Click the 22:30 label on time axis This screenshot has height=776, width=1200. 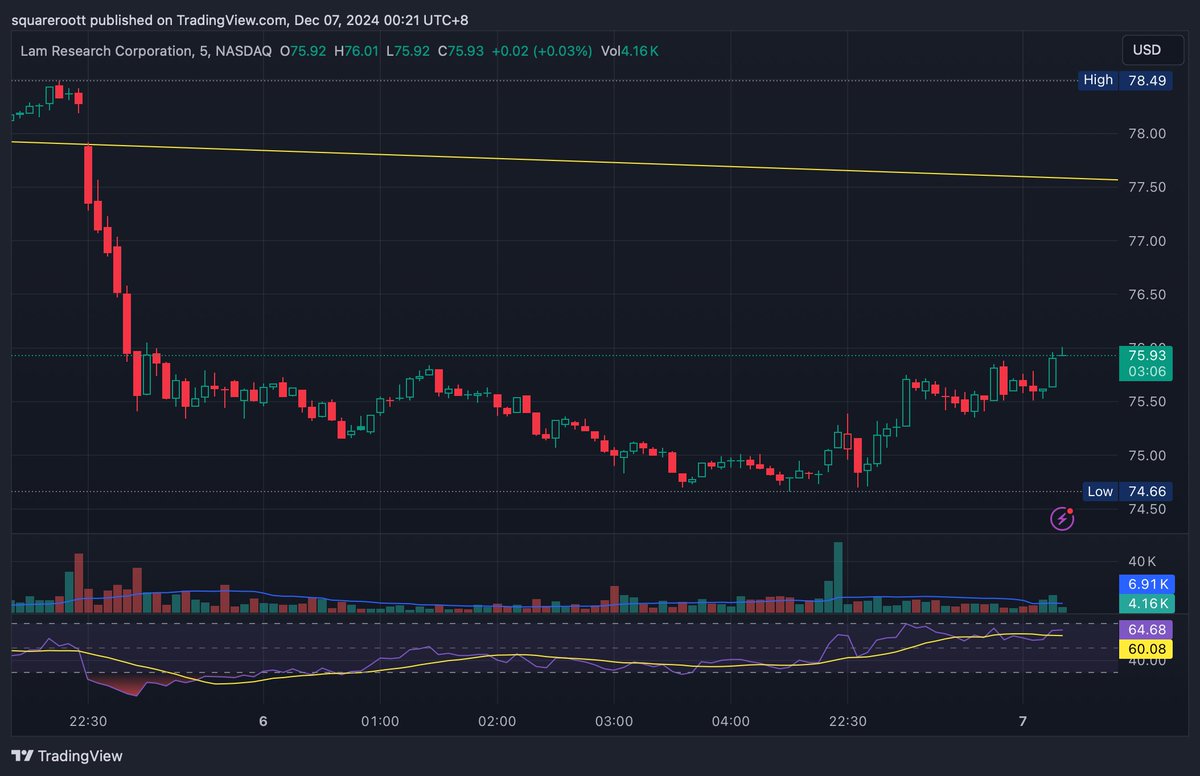pyautogui.click(x=87, y=721)
